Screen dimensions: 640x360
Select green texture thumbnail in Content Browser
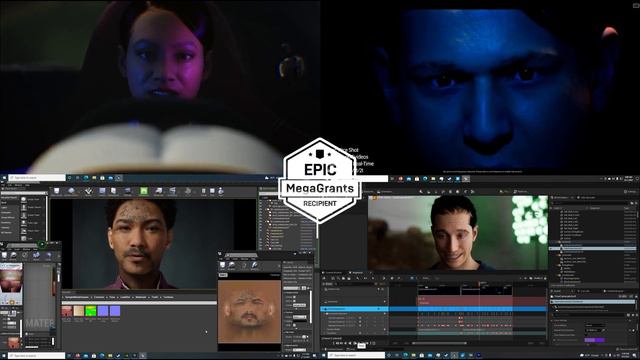(91, 311)
